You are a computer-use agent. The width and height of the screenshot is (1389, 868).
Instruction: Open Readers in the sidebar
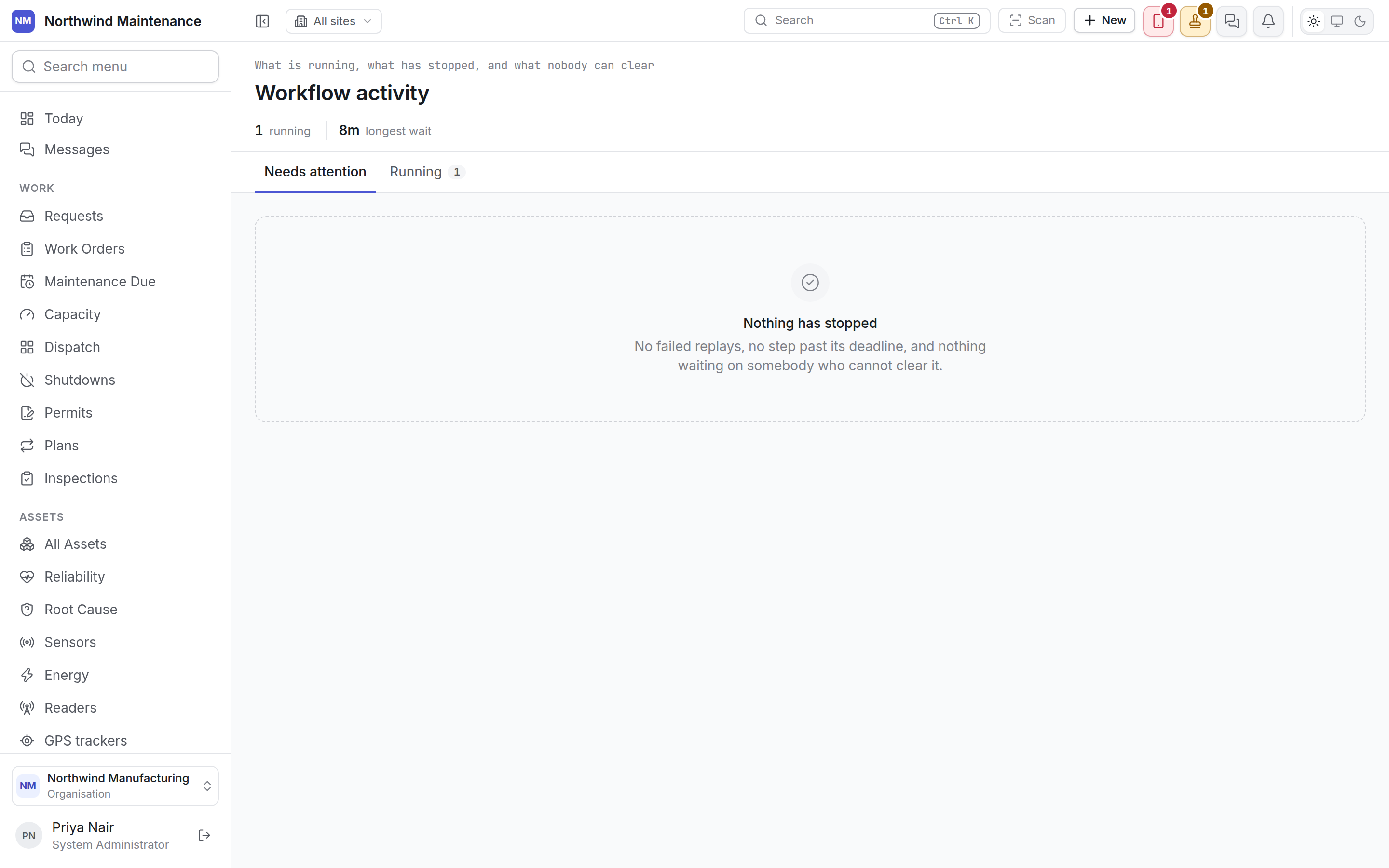115,708
